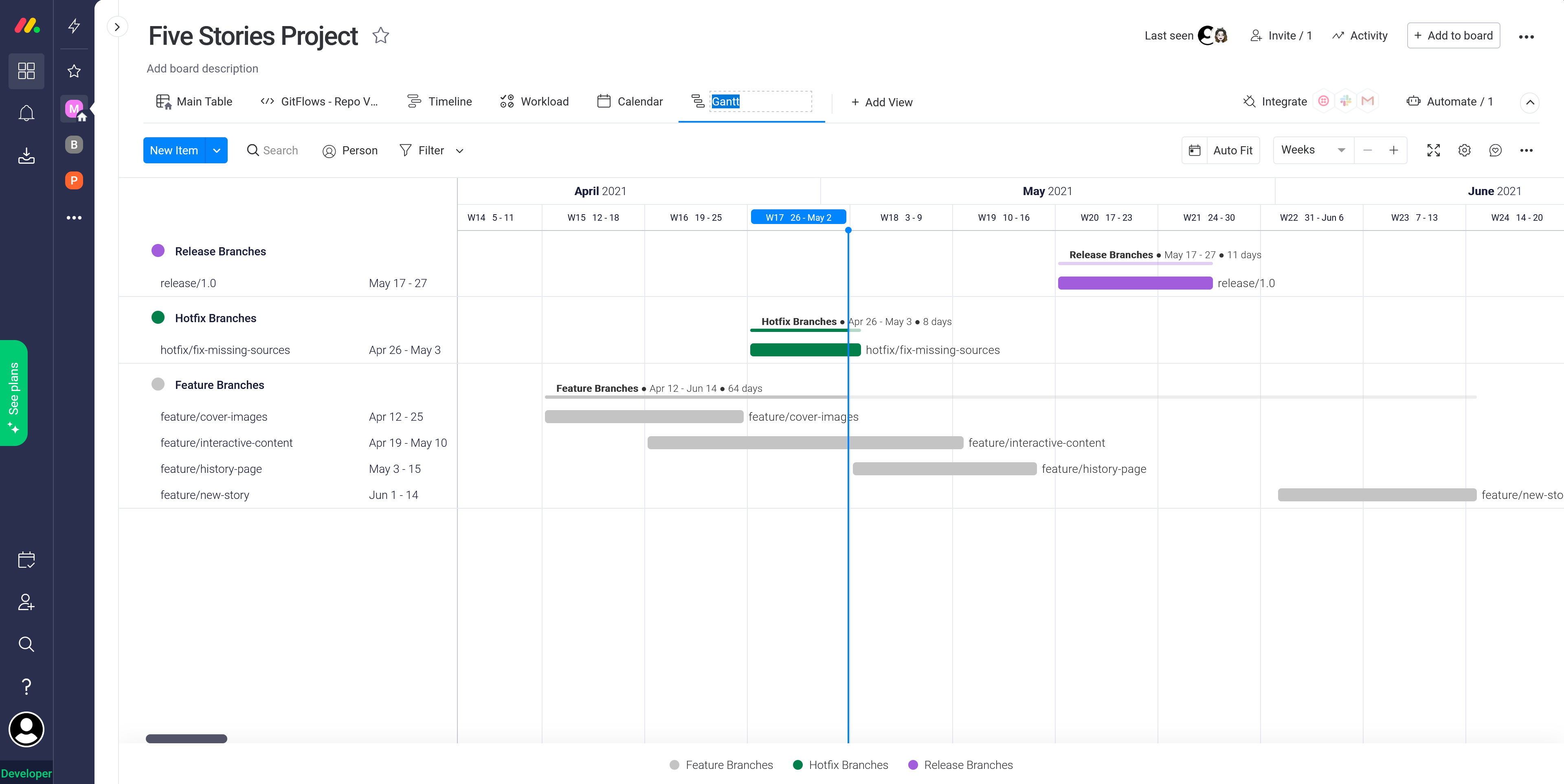1564x784 pixels.
Task: Expand the Filter options chevron
Action: (x=459, y=151)
